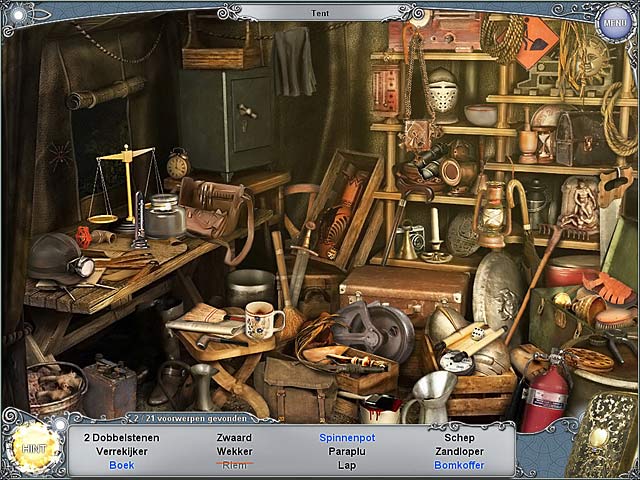This screenshot has width=640, height=480.
Task: Select 'Zandloper' in the item list
Action: 459,451
